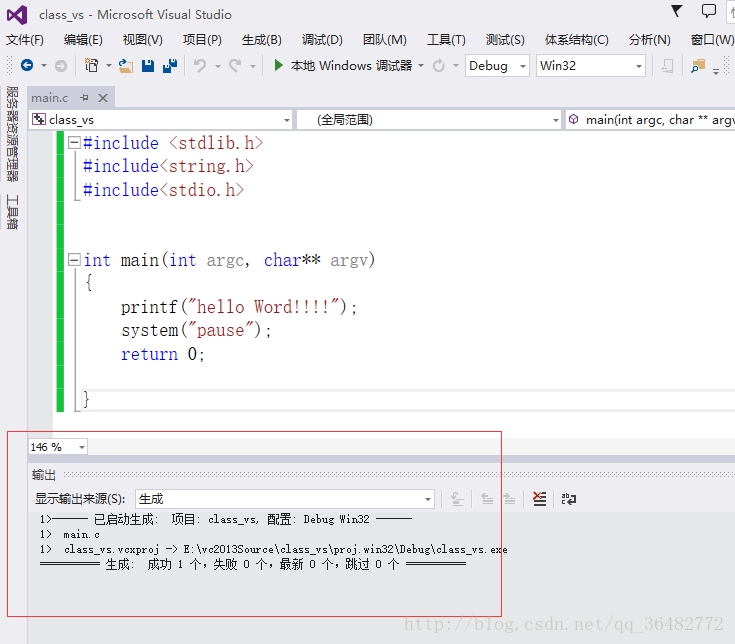
Task: Open the 生成(B) build menu
Action: [x=261, y=40]
